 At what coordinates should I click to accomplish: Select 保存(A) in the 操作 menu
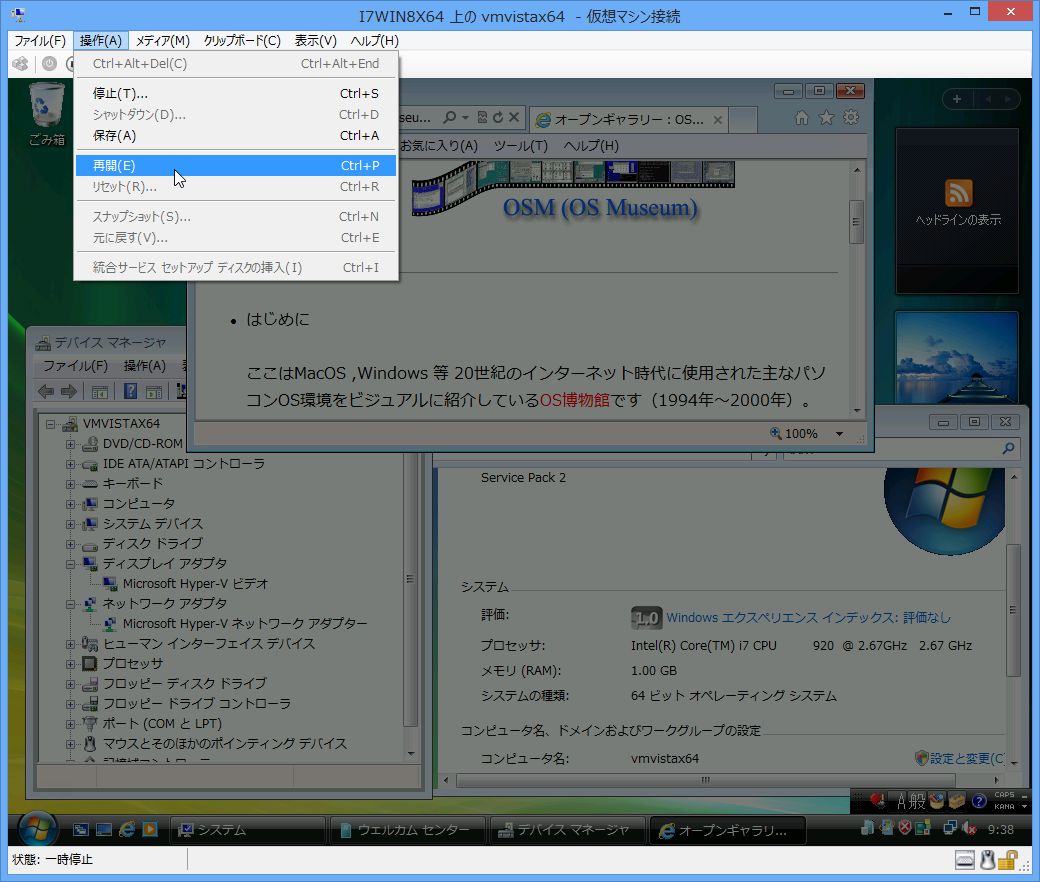(x=235, y=135)
